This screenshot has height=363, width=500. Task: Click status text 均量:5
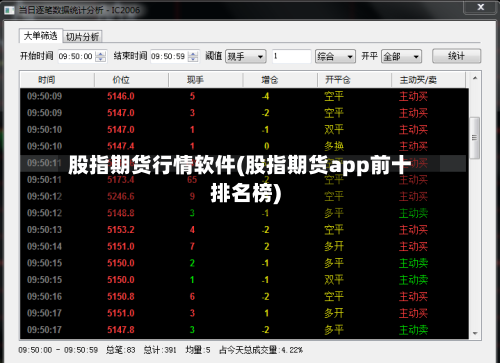point(198,350)
